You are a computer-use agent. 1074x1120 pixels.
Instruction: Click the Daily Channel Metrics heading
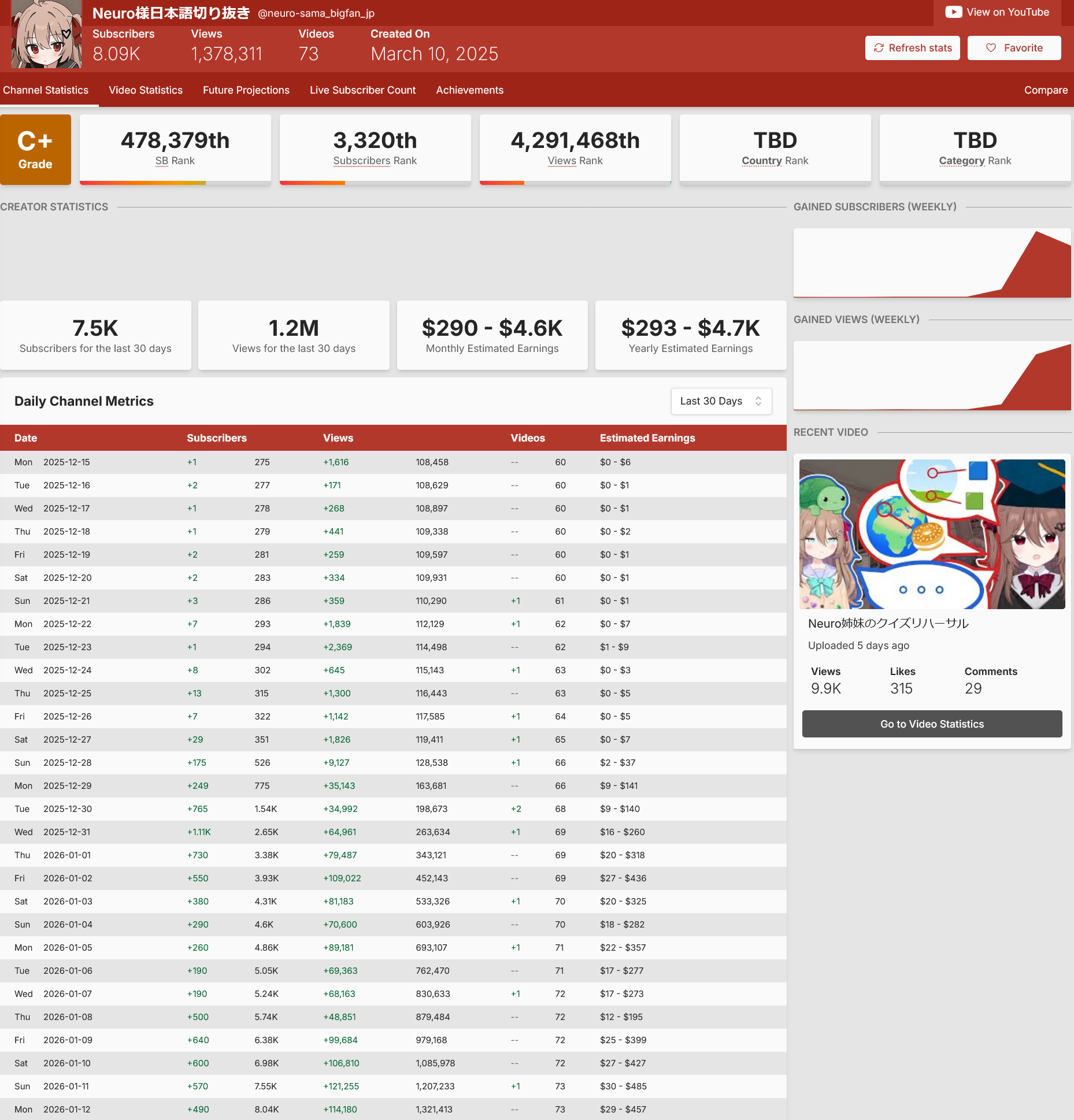coord(84,401)
